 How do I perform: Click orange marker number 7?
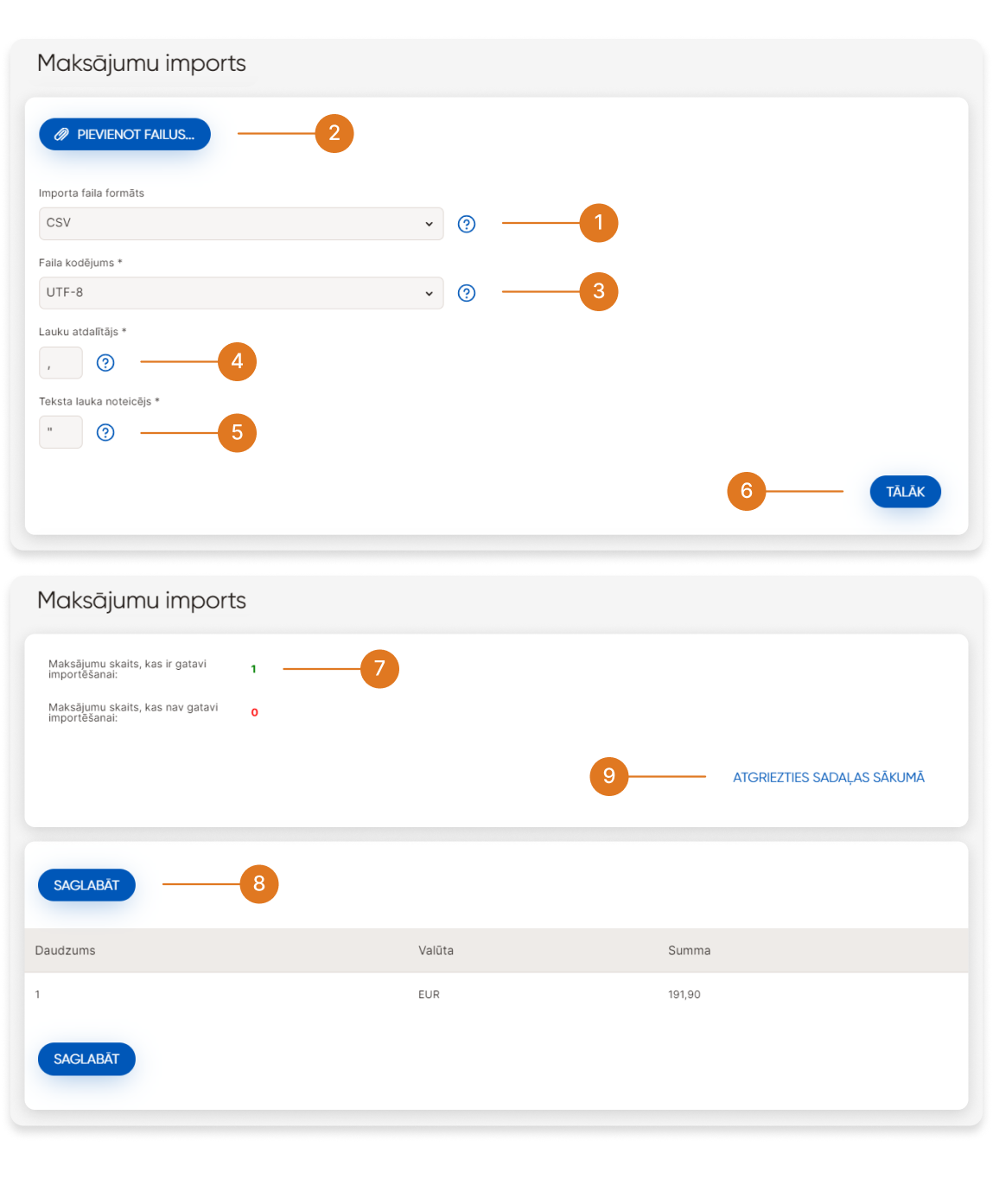[x=379, y=669]
